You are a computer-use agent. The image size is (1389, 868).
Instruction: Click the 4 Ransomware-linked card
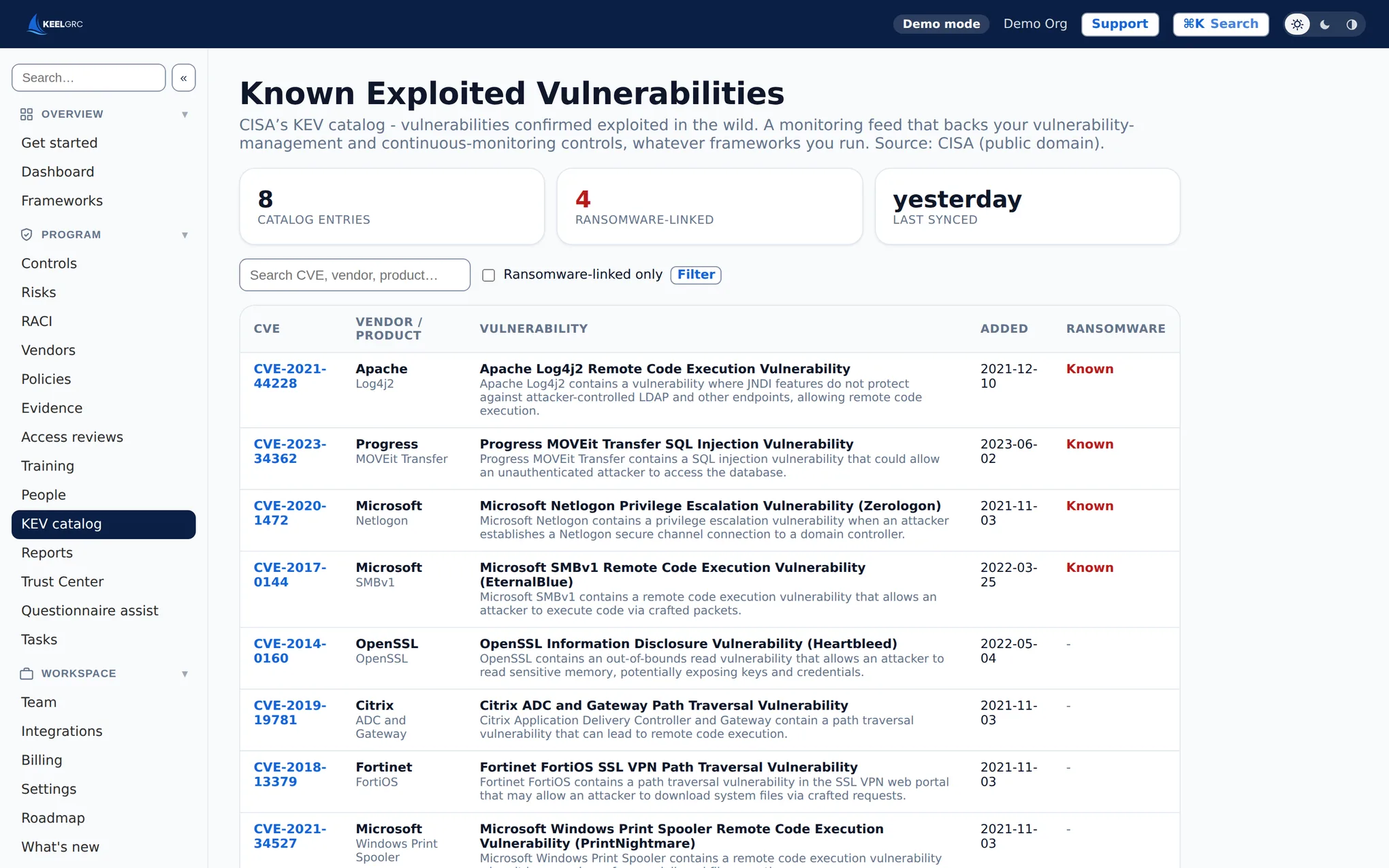[709, 206]
